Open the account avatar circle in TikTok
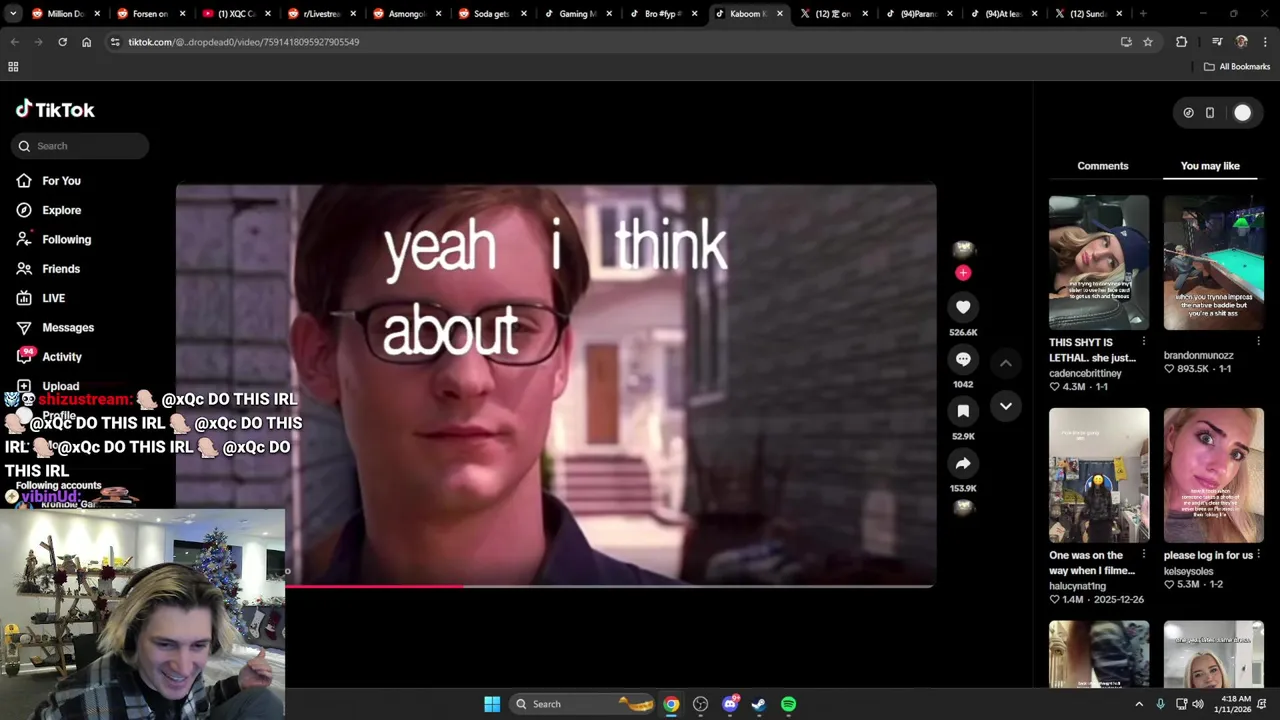Viewport: 1280px width, 720px height. (x=1242, y=113)
